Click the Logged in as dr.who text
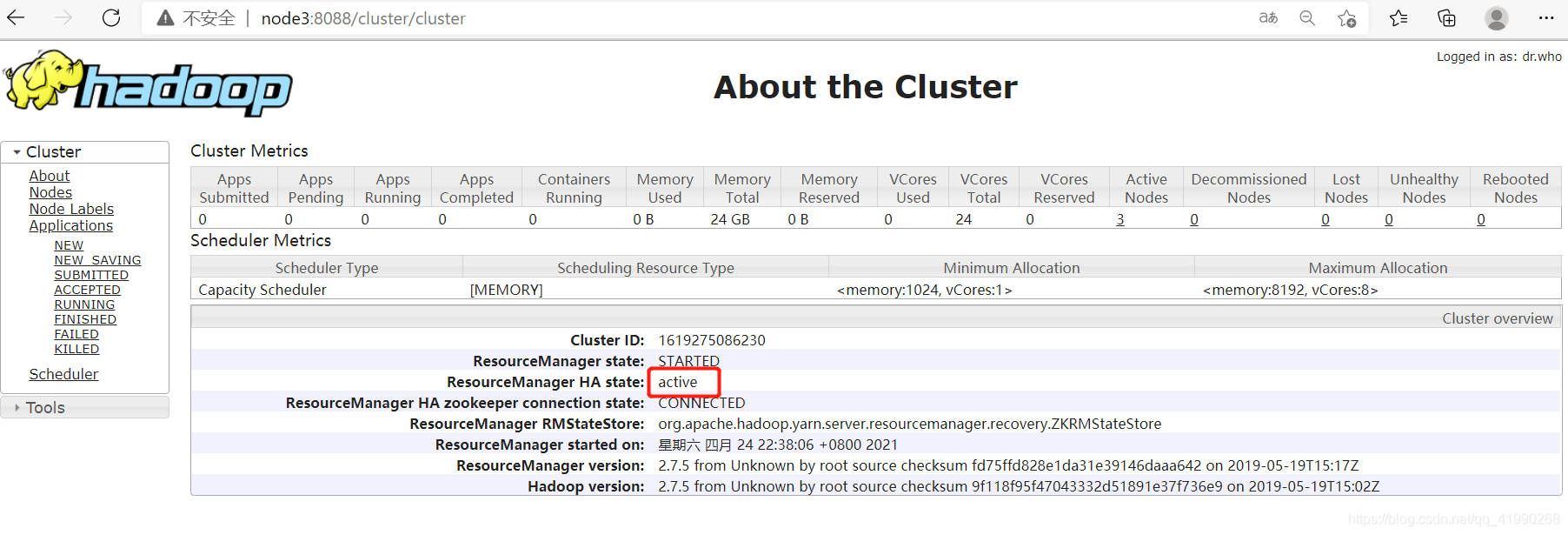1568x535 pixels. pos(1499,57)
